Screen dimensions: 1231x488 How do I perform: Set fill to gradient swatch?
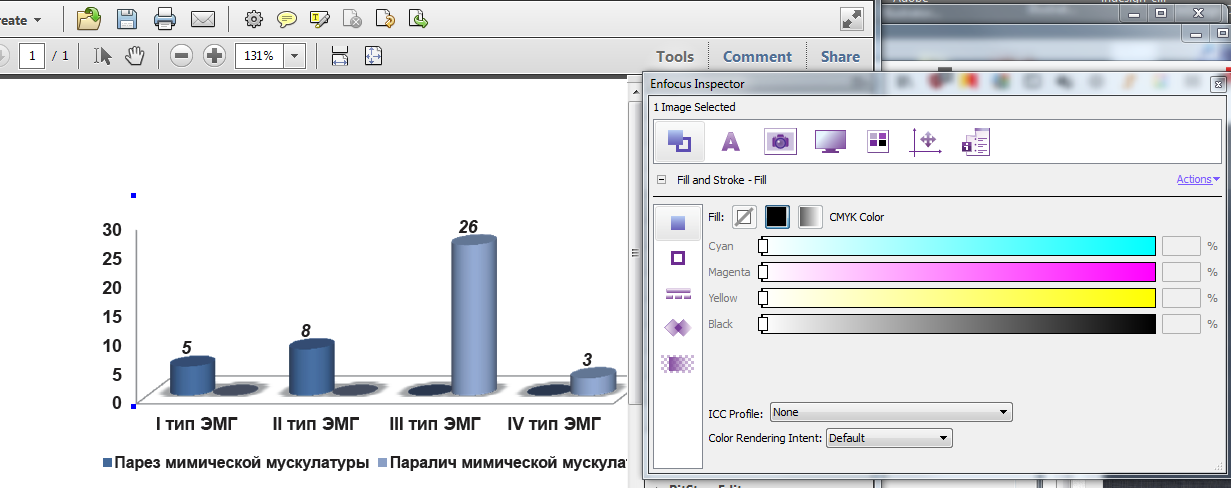coord(810,217)
